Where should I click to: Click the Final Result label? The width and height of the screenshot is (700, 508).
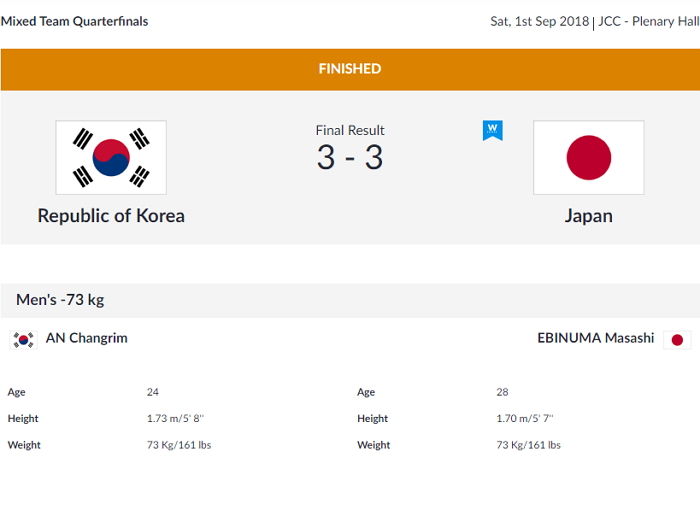(350, 130)
